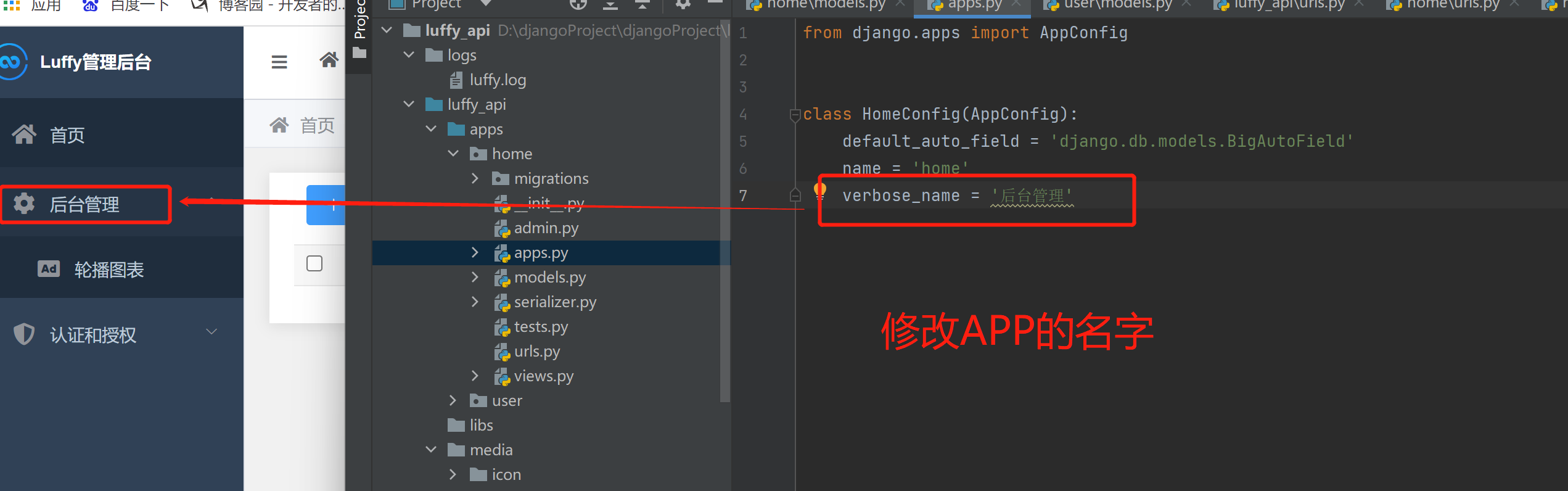Click the 博客园 bookmark
Viewport: 1568px width, 491px height.
[x=266, y=6]
